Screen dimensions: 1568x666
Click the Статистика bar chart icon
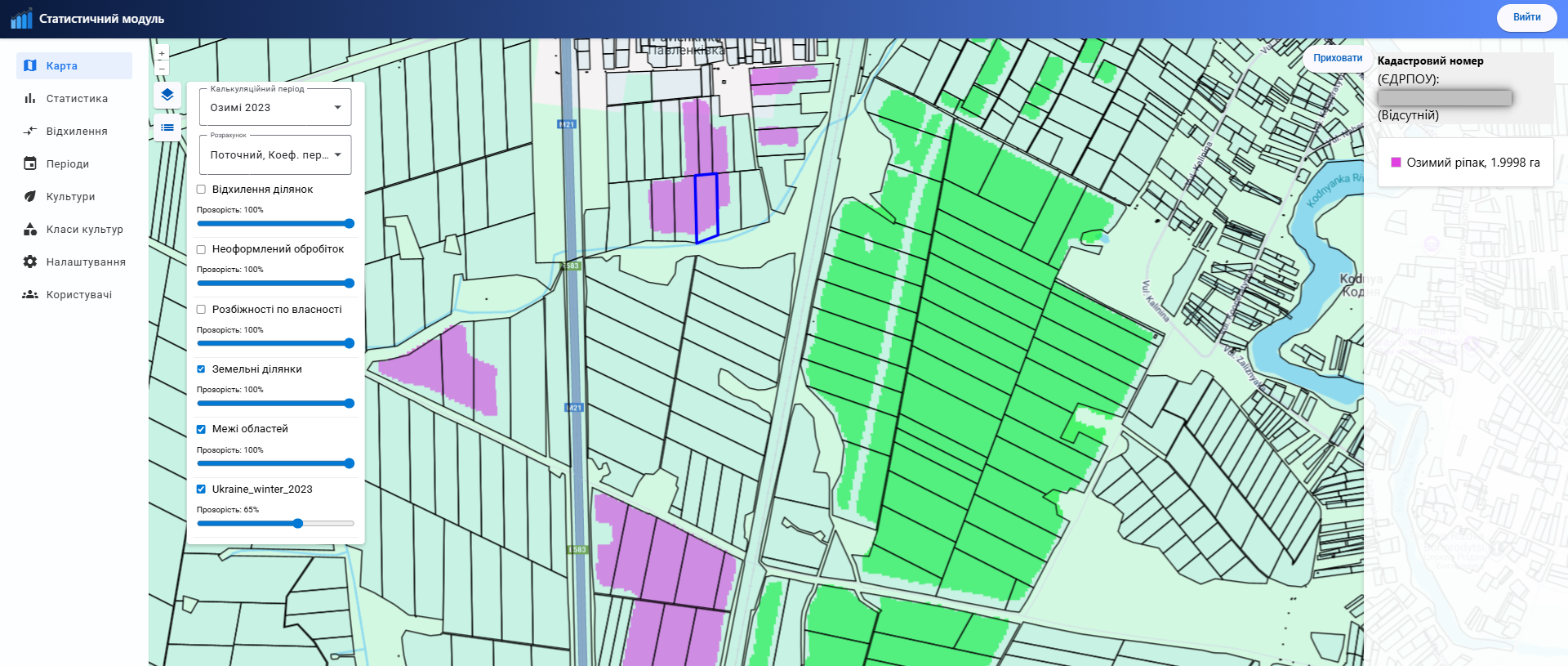tap(30, 99)
